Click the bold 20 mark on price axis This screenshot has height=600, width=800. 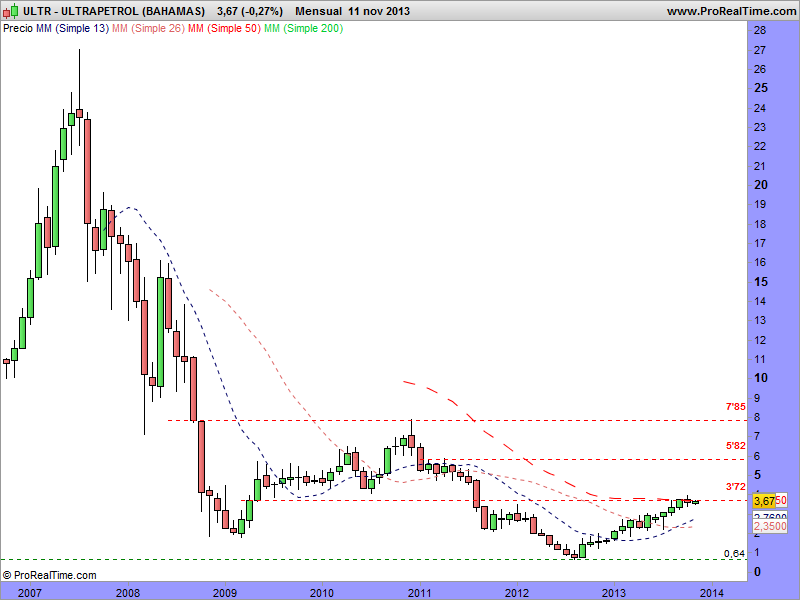[x=761, y=185]
